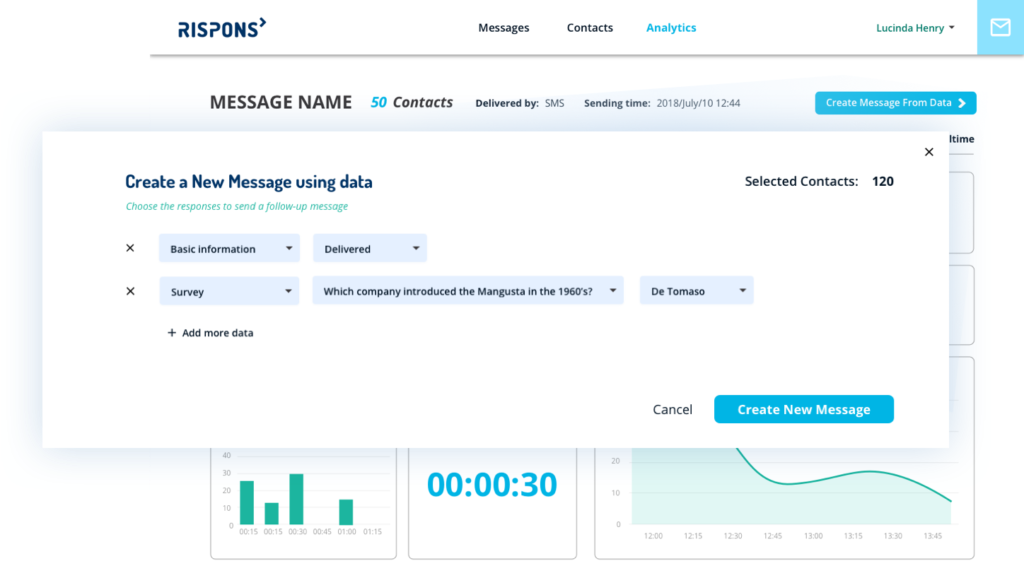Click the 00:00:30 timer value
The height and width of the screenshot is (578, 1024).
(492, 485)
